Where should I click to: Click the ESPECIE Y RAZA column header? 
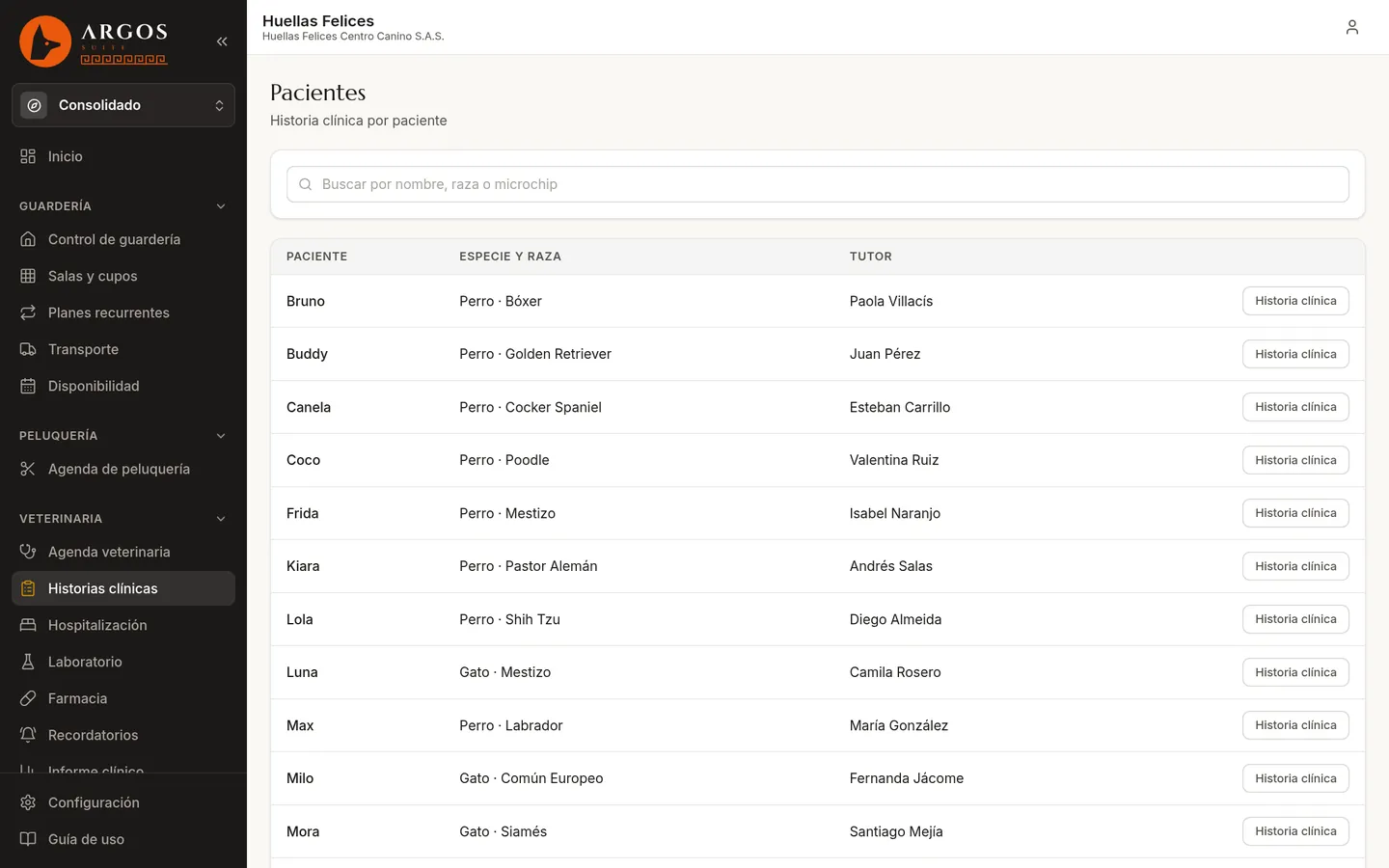tap(510, 257)
